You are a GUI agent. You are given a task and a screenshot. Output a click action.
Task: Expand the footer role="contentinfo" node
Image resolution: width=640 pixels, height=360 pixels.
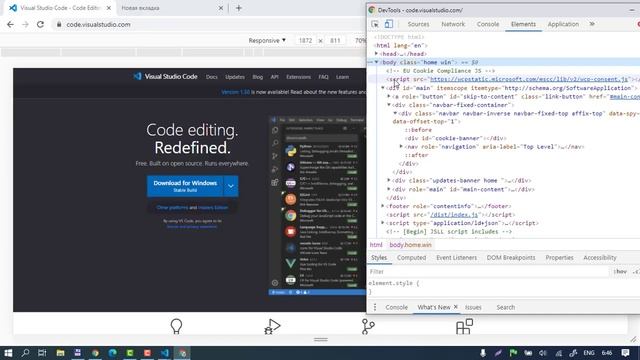383,206
